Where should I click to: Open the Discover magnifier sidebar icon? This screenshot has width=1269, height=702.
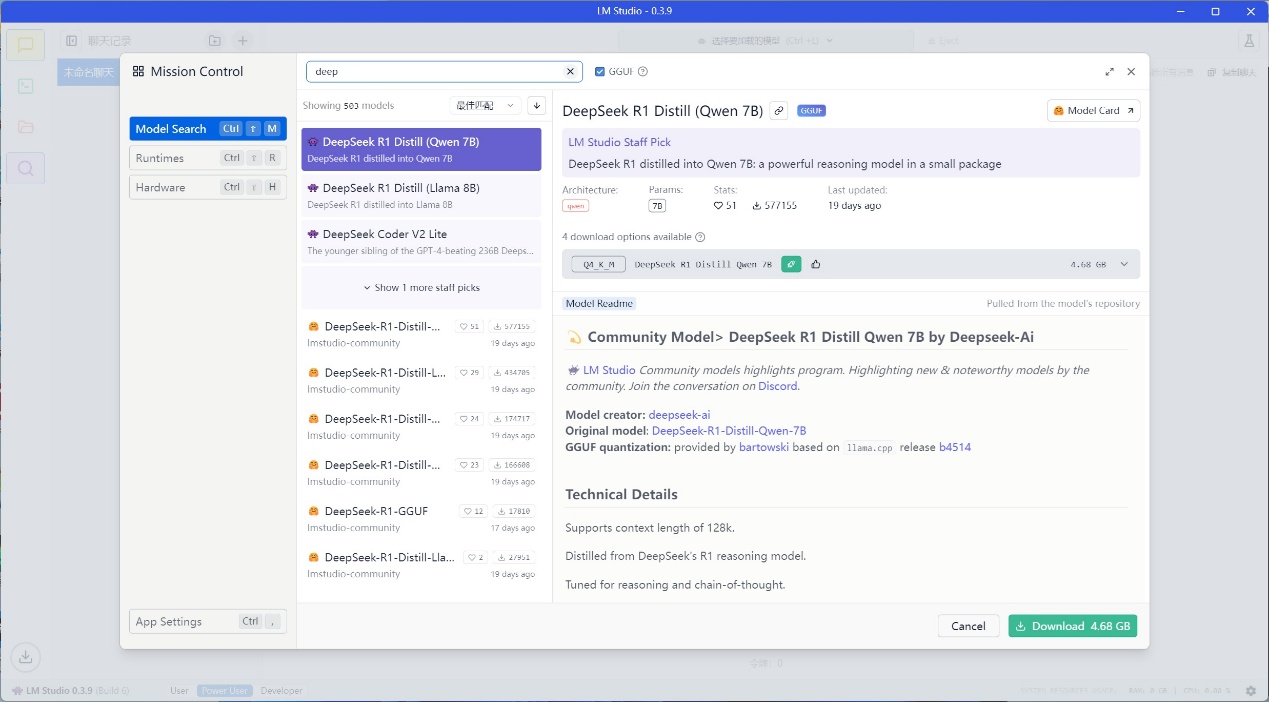26,168
